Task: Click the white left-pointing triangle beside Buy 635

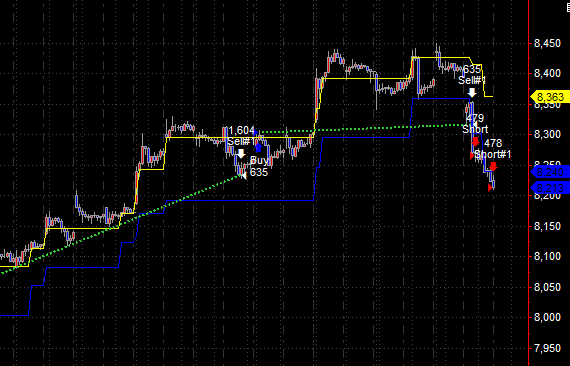Action: coord(244,176)
